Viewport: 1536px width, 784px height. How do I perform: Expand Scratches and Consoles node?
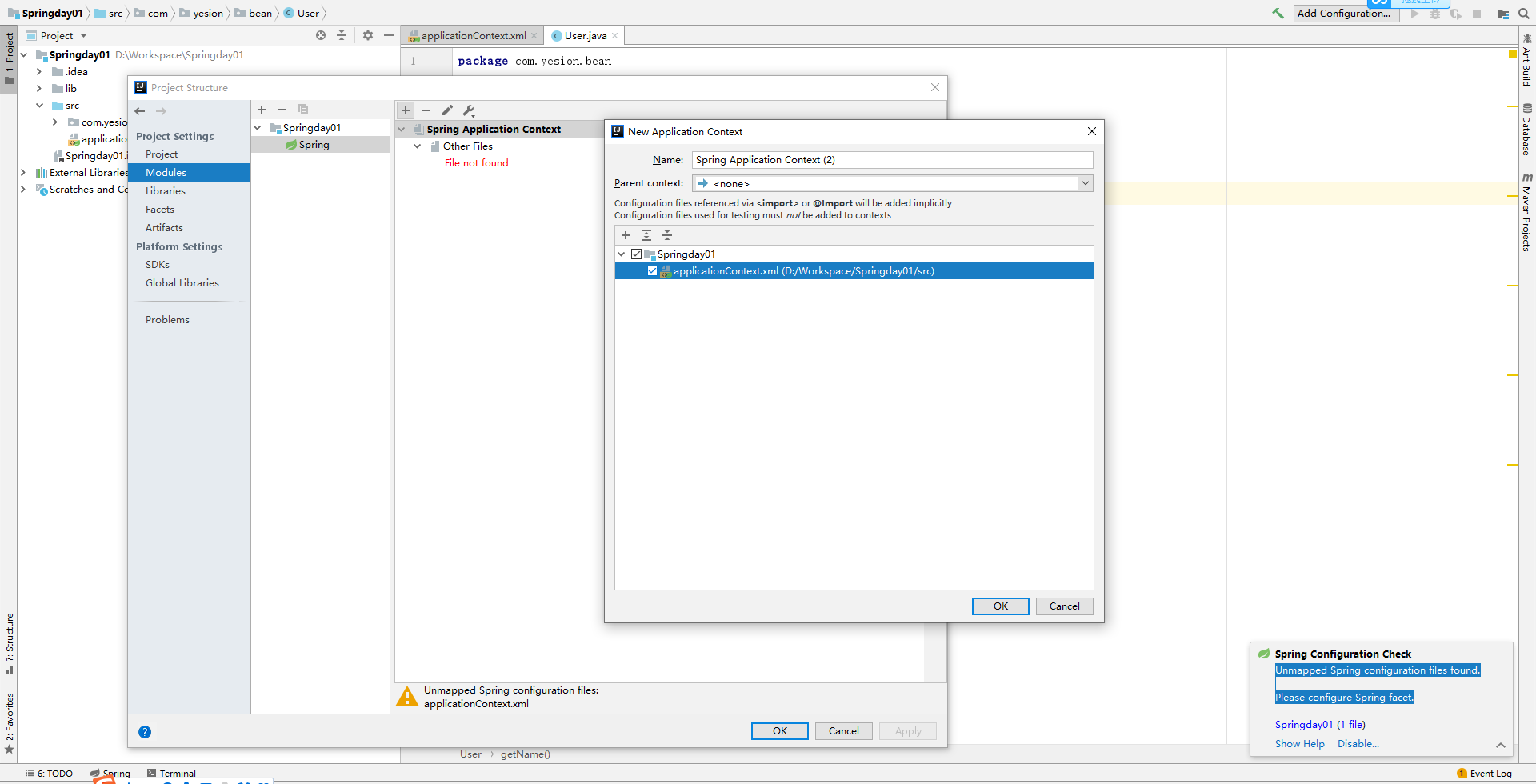(x=23, y=190)
